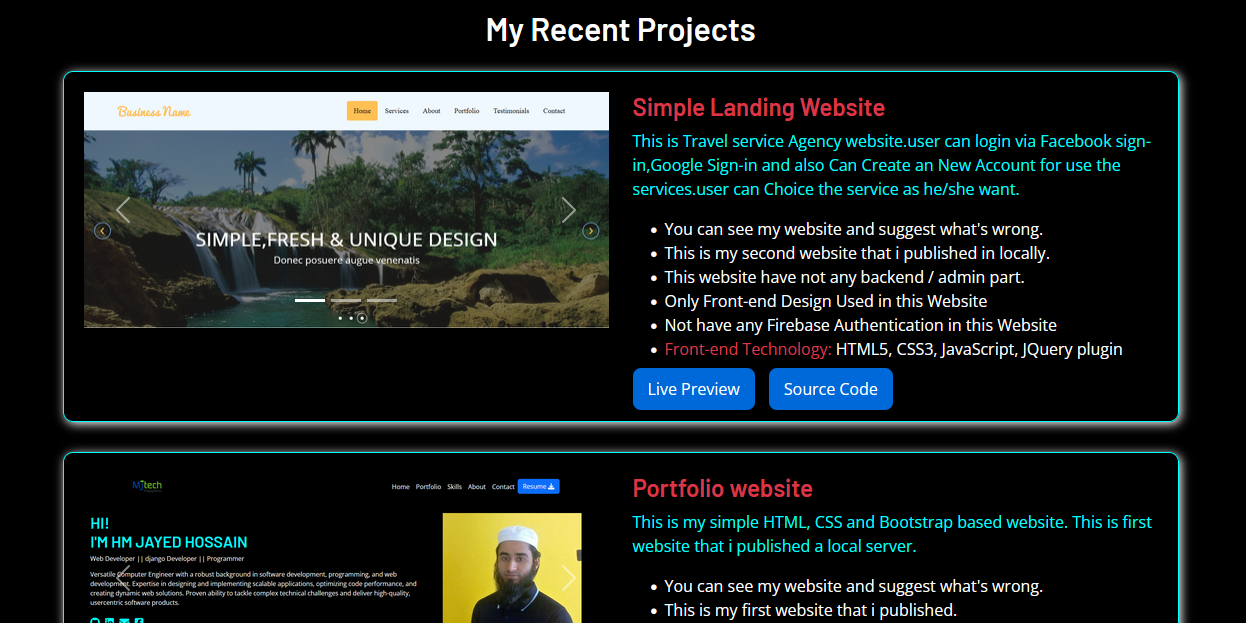The height and width of the screenshot is (623, 1246).
Task: Select the email envelope icon in the portfolio preview
Action: (x=124, y=620)
